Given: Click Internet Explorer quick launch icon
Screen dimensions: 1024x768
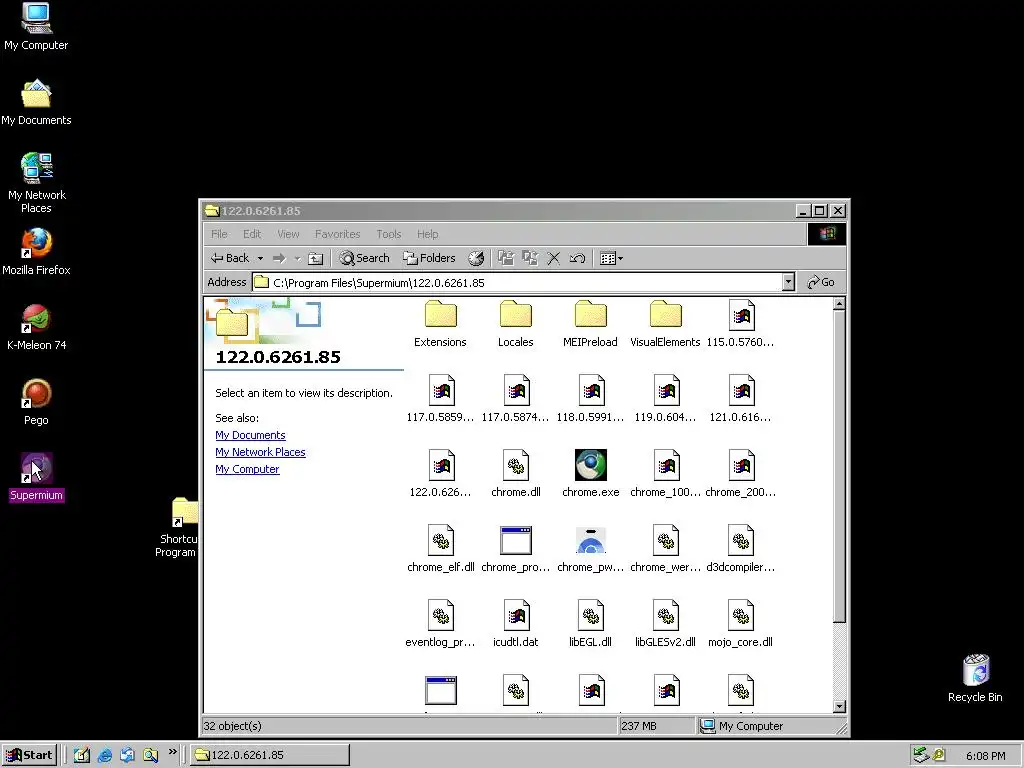Looking at the screenshot, I should pyautogui.click(x=104, y=755).
